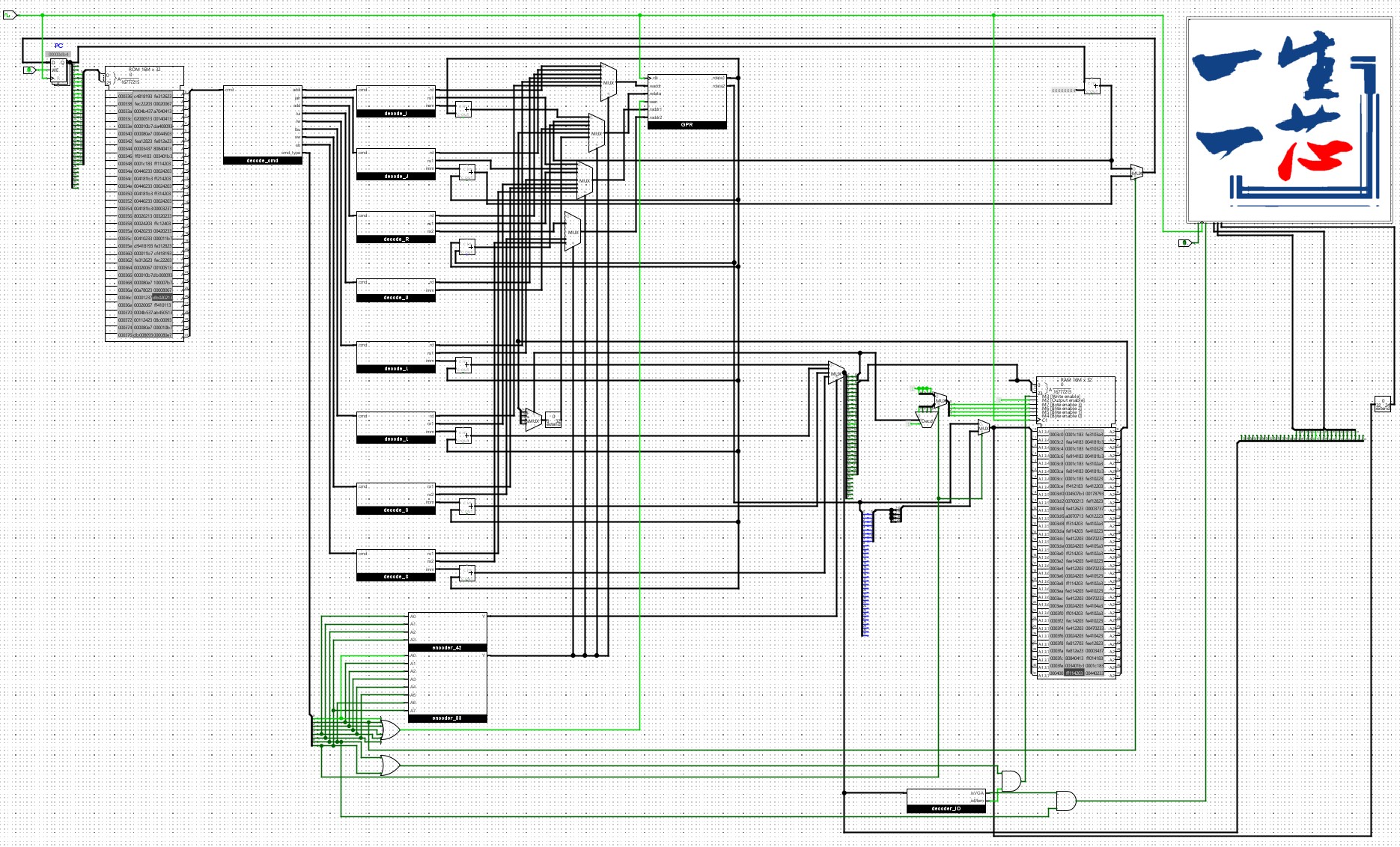Select the GPR register file block
1400x847 pixels.
coord(687,101)
